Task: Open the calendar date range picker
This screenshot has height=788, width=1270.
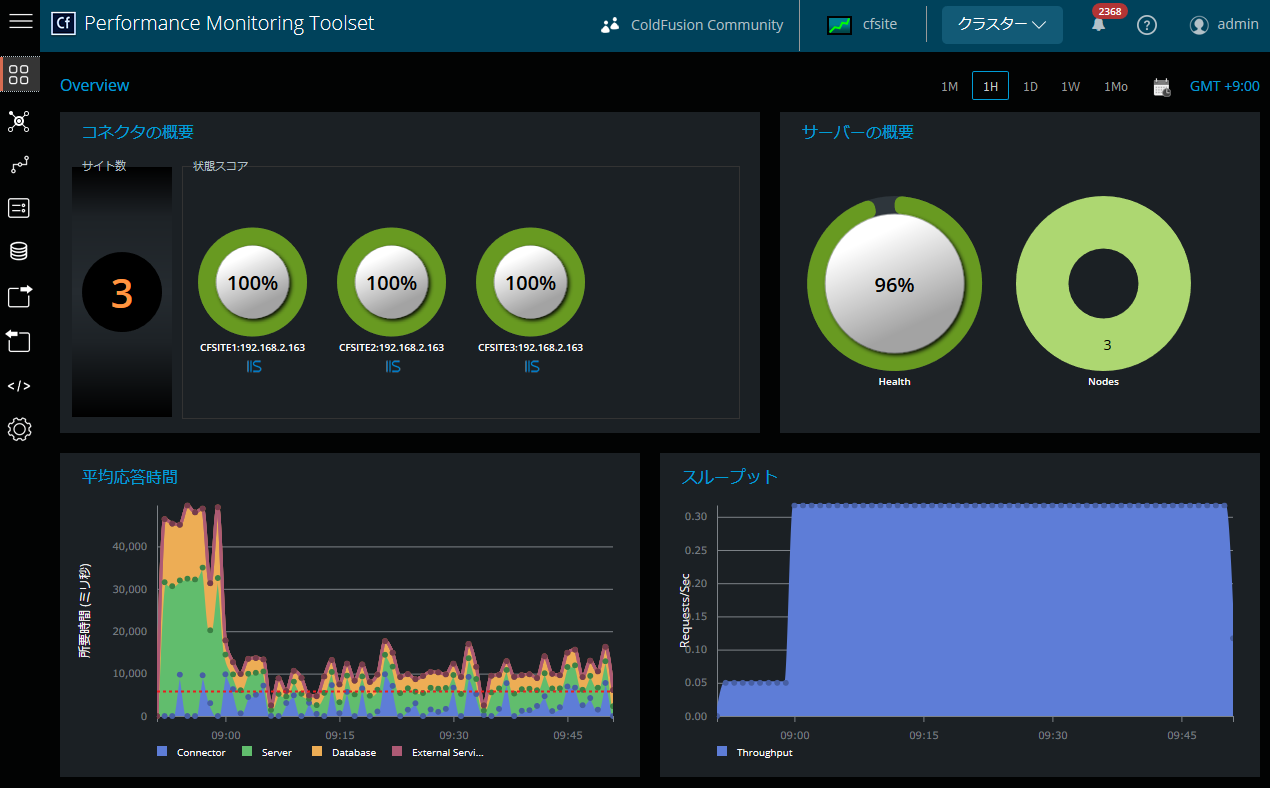Action: [x=1162, y=87]
